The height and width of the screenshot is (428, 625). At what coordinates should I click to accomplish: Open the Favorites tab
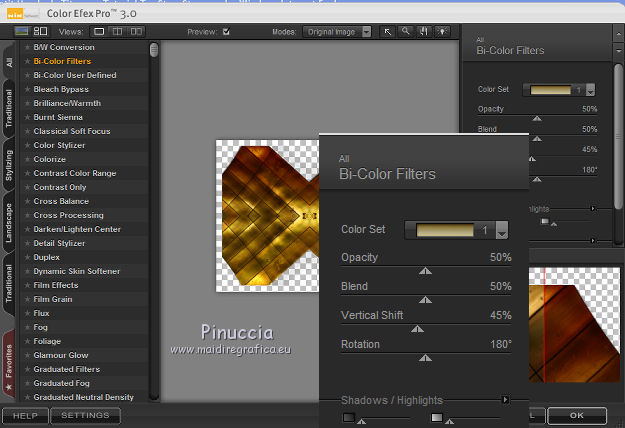(x=9, y=367)
